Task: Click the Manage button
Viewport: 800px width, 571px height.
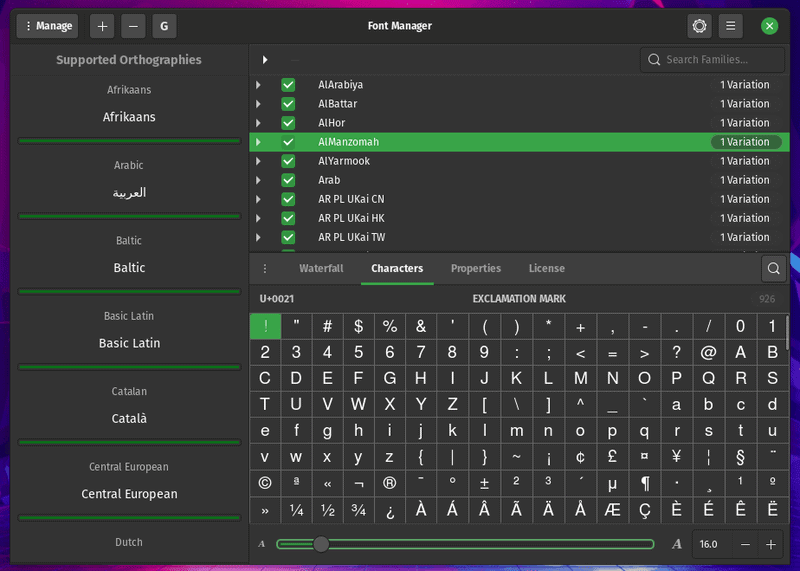Action: click(48, 26)
